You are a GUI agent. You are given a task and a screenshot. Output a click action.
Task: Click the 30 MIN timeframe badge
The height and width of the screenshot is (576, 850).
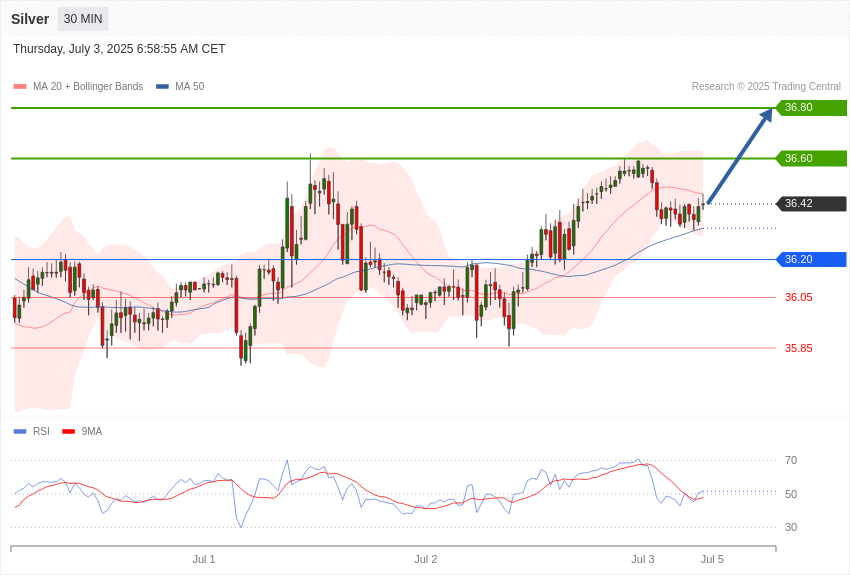(83, 19)
